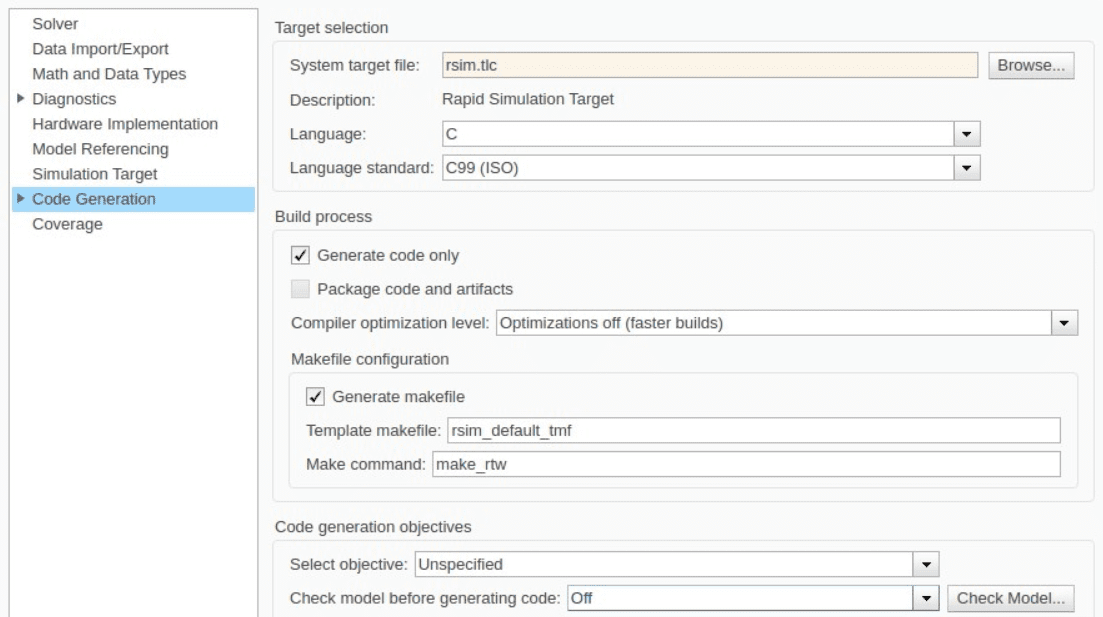The image size is (1103, 617).
Task: Open Compiler optimization level dropdown
Action: [x=1063, y=323]
